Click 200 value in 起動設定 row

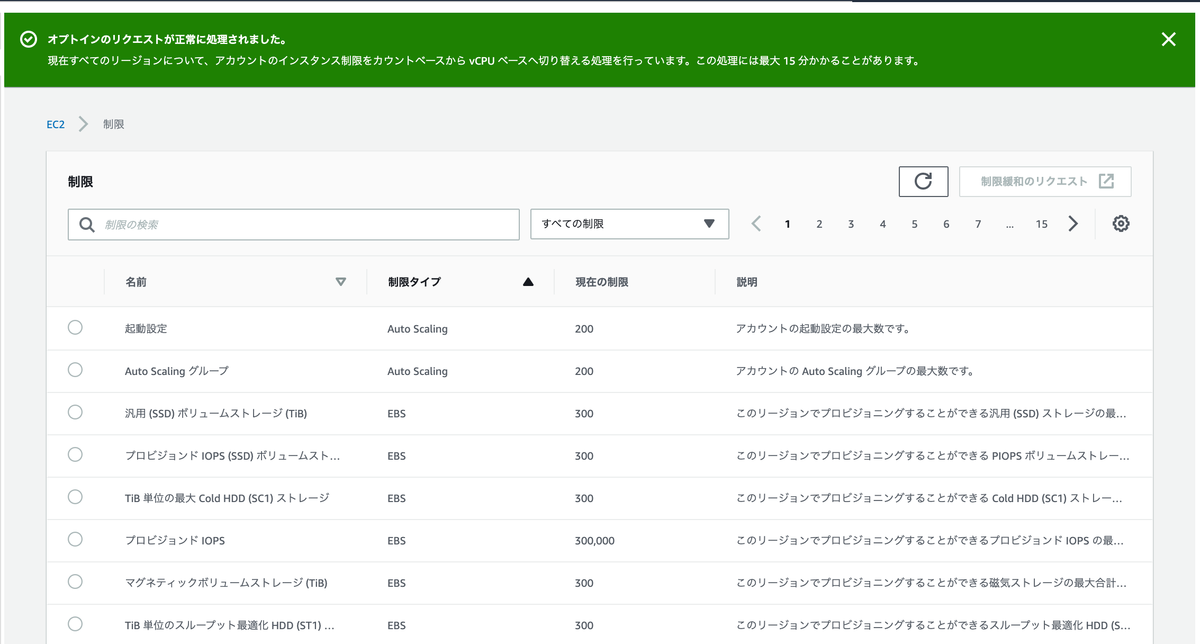584,329
